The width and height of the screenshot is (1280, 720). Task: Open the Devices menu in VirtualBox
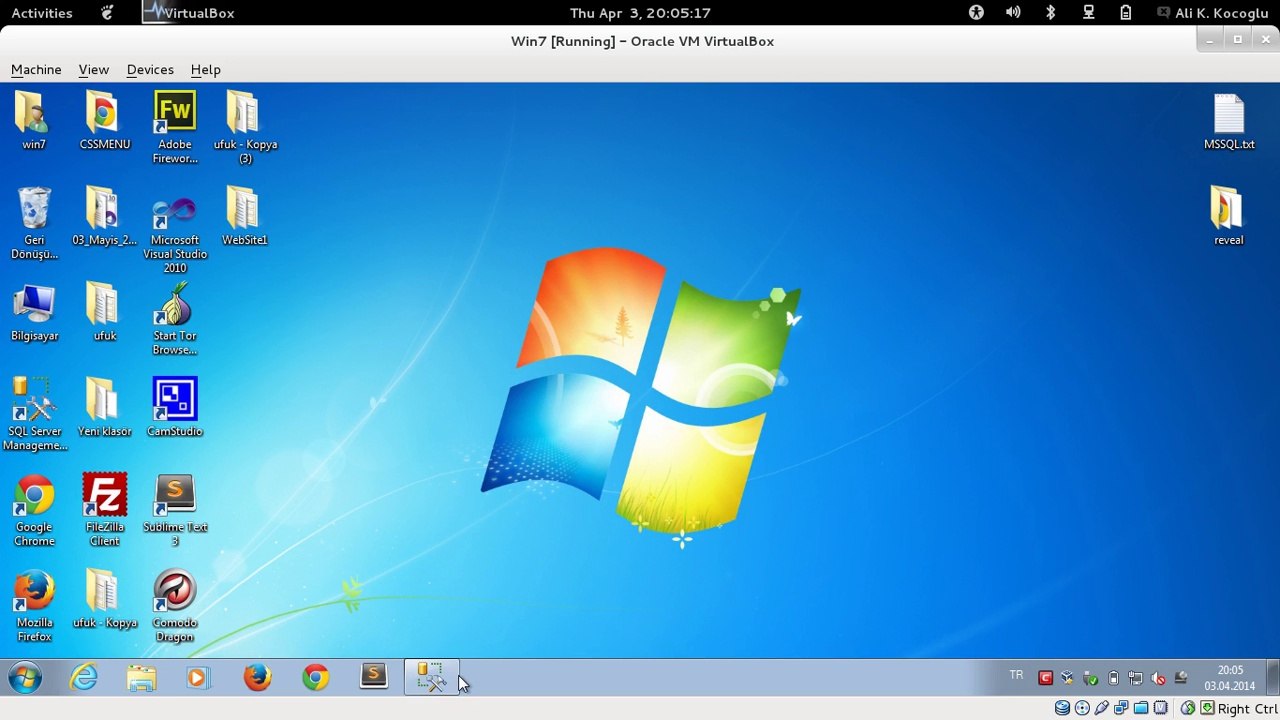[x=150, y=69]
